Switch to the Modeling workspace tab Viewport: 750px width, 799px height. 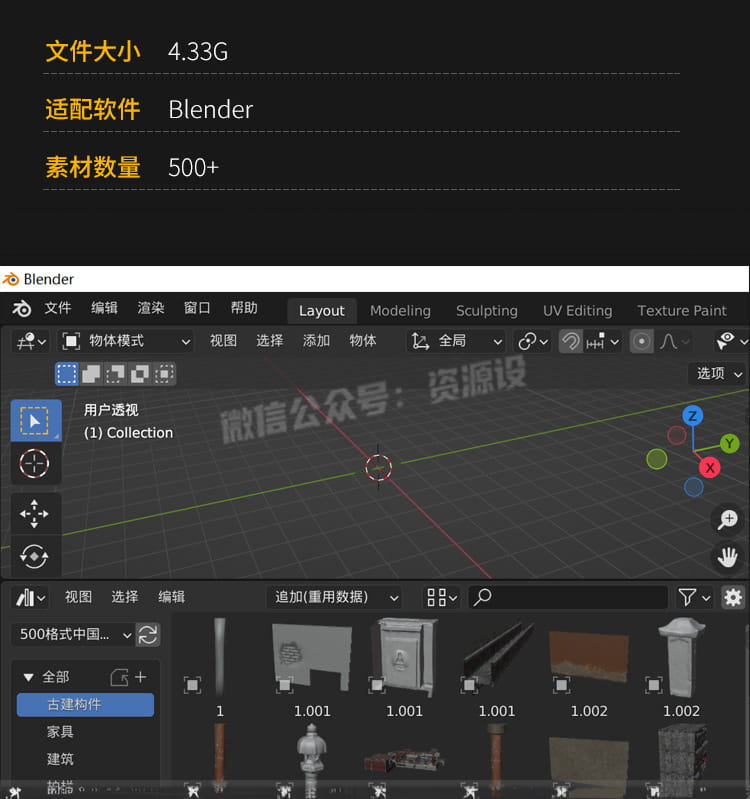[400, 311]
